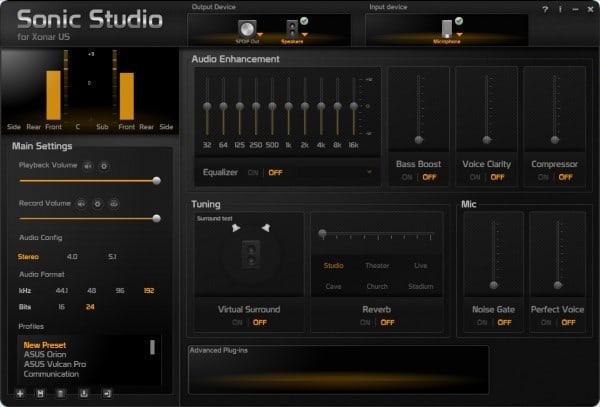
Task: Expand the Microphone dropdown arrow
Action: [x=459, y=35]
